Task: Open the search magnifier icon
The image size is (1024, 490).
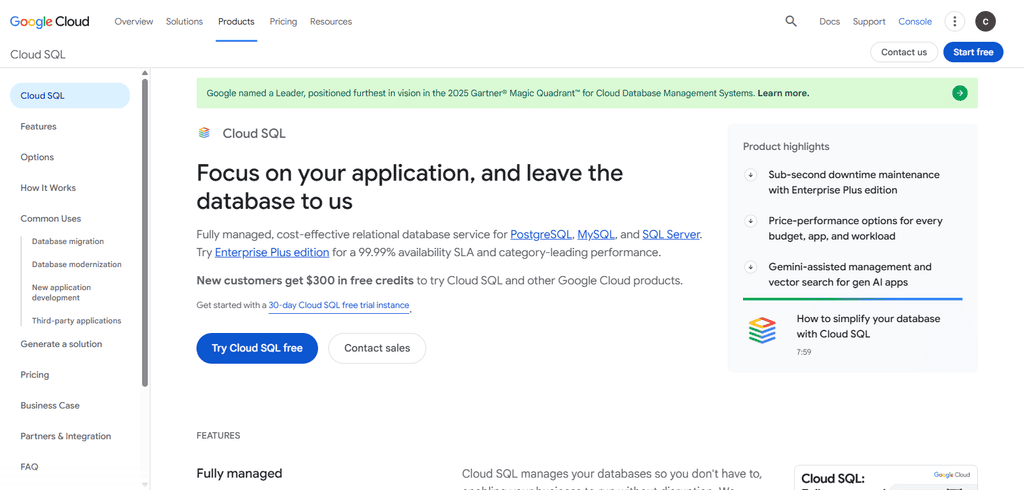Action: [x=791, y=22]
